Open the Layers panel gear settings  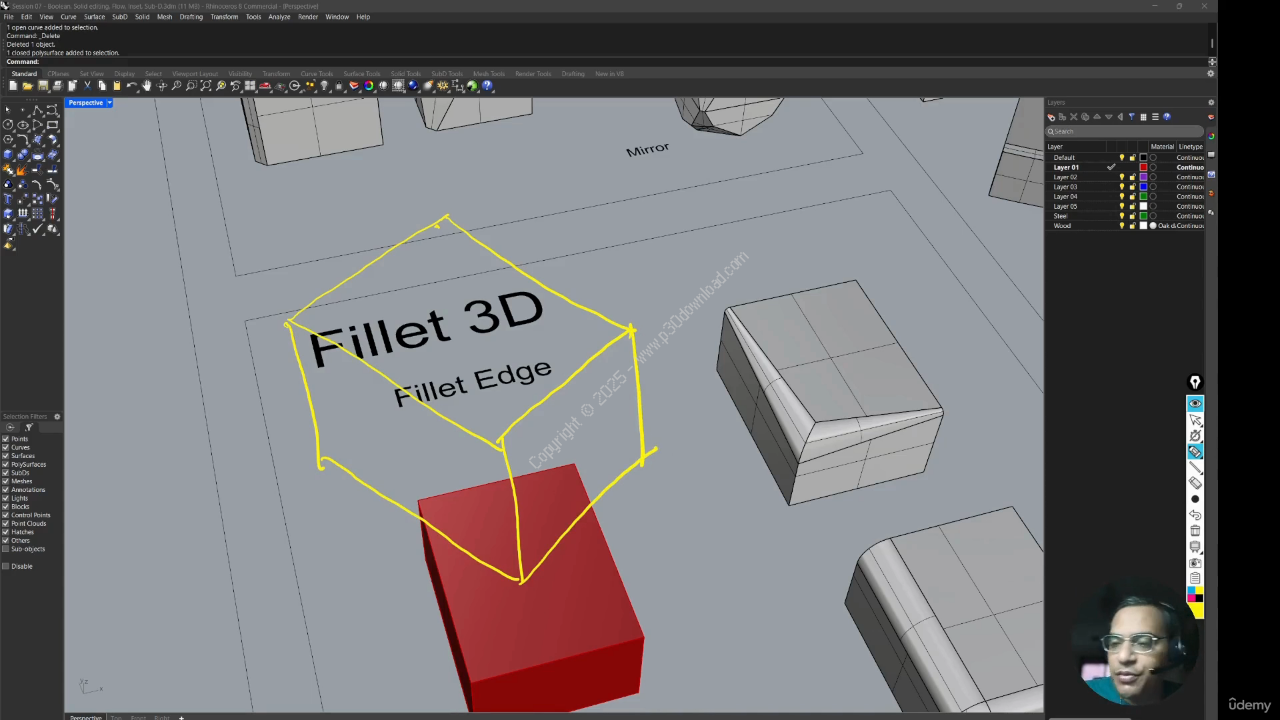click(x=1211, y=102)
